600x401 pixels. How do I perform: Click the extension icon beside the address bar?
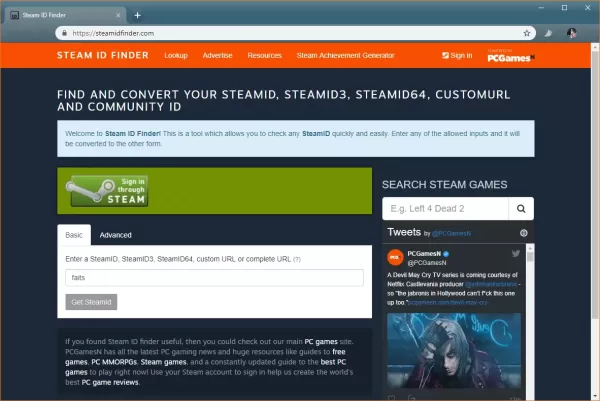[x=548, y=33]
